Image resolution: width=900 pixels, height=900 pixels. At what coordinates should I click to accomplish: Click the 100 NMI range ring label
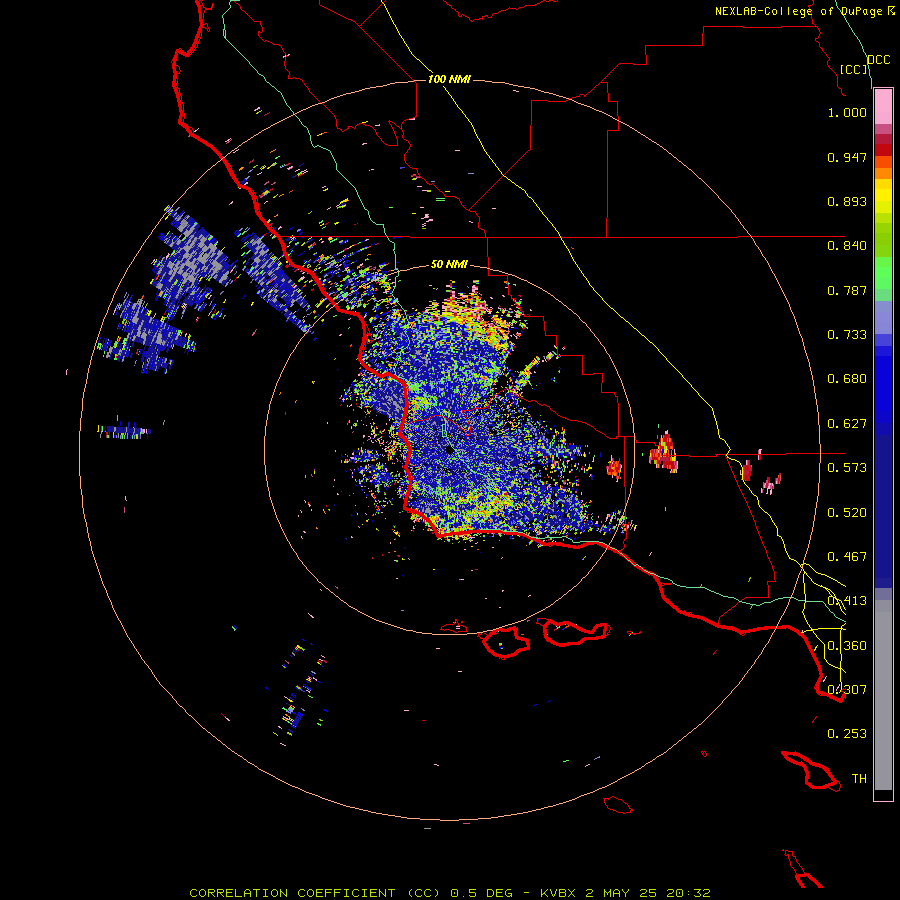click(449, 79)
